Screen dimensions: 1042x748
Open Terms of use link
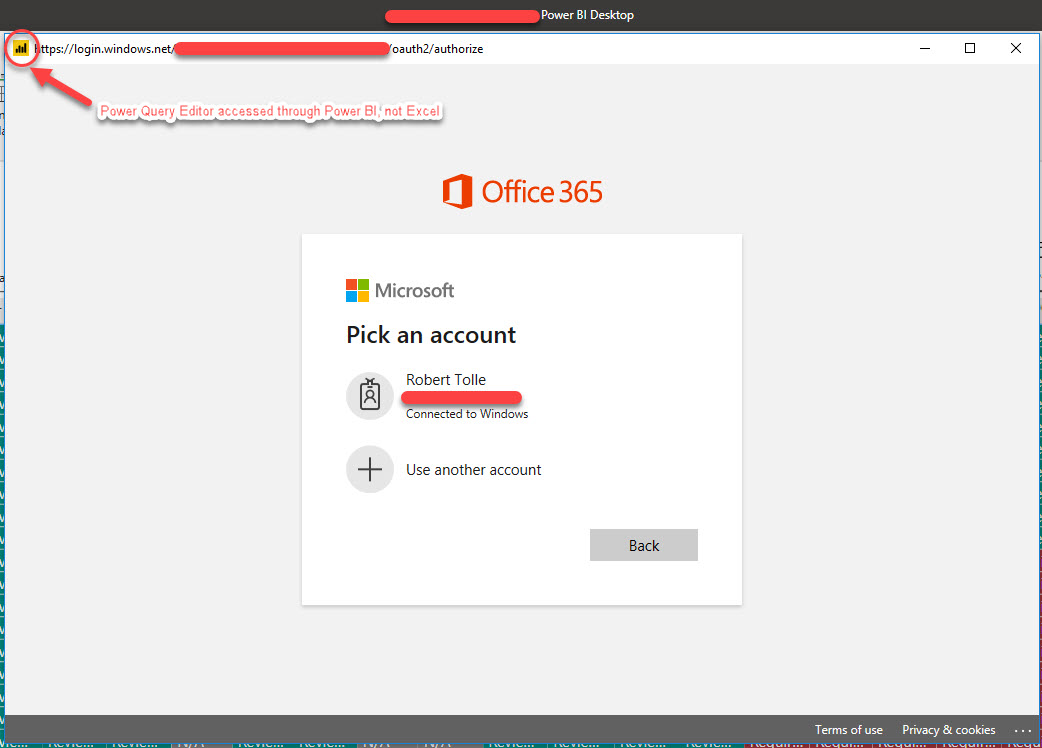pos(849,729)
